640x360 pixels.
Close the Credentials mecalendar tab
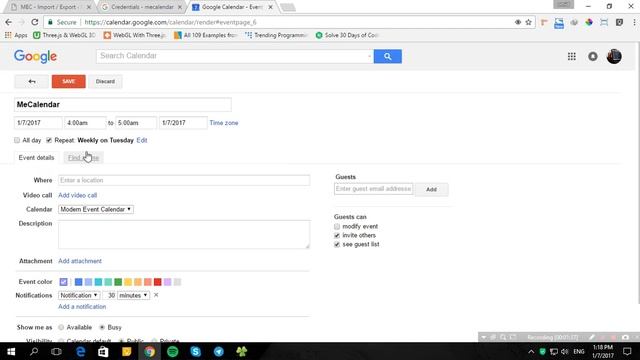tap(180, 7)
